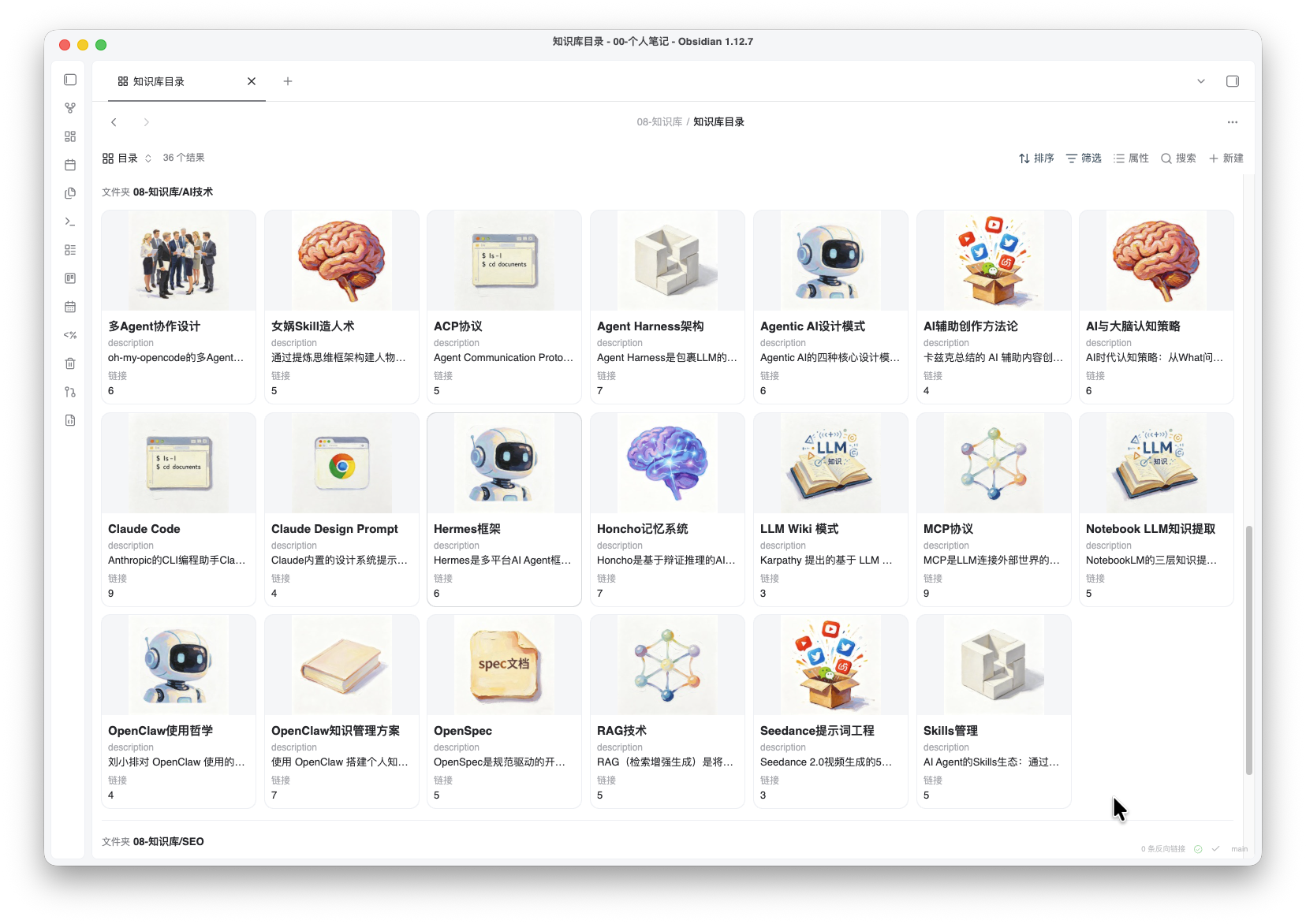Open the graph view from the ribbon
This screenshot has width=1306, height=924.
tap(70, 108)
